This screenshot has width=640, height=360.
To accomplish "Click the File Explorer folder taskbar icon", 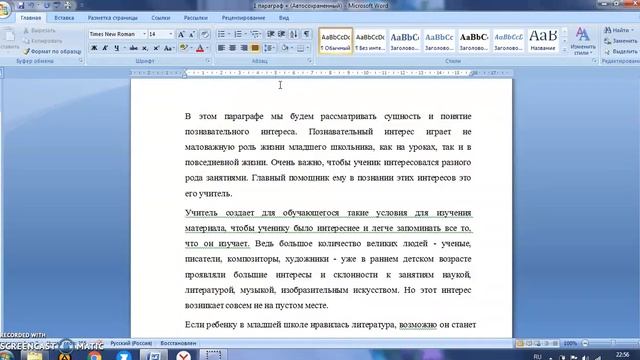I will (35, 356).
